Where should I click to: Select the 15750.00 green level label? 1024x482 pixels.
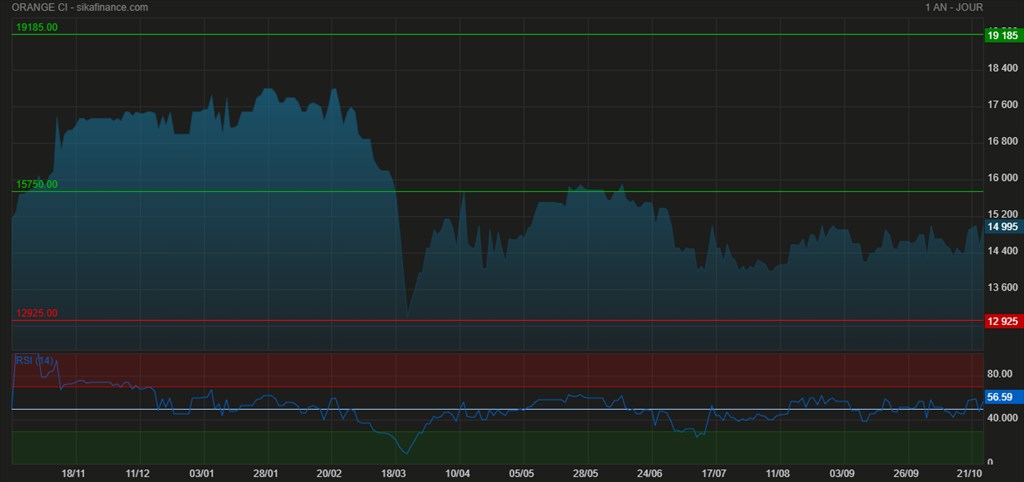(37, 184)
